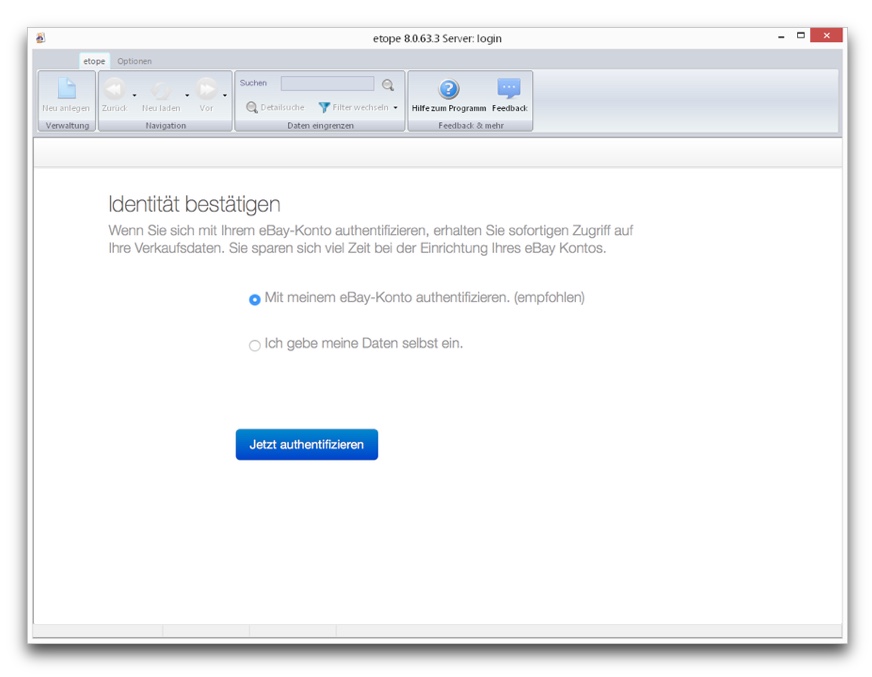Open the Filter wechseln dropdown arrow
The width and height of the screenshot is (872, 677).
pos(395,107)
